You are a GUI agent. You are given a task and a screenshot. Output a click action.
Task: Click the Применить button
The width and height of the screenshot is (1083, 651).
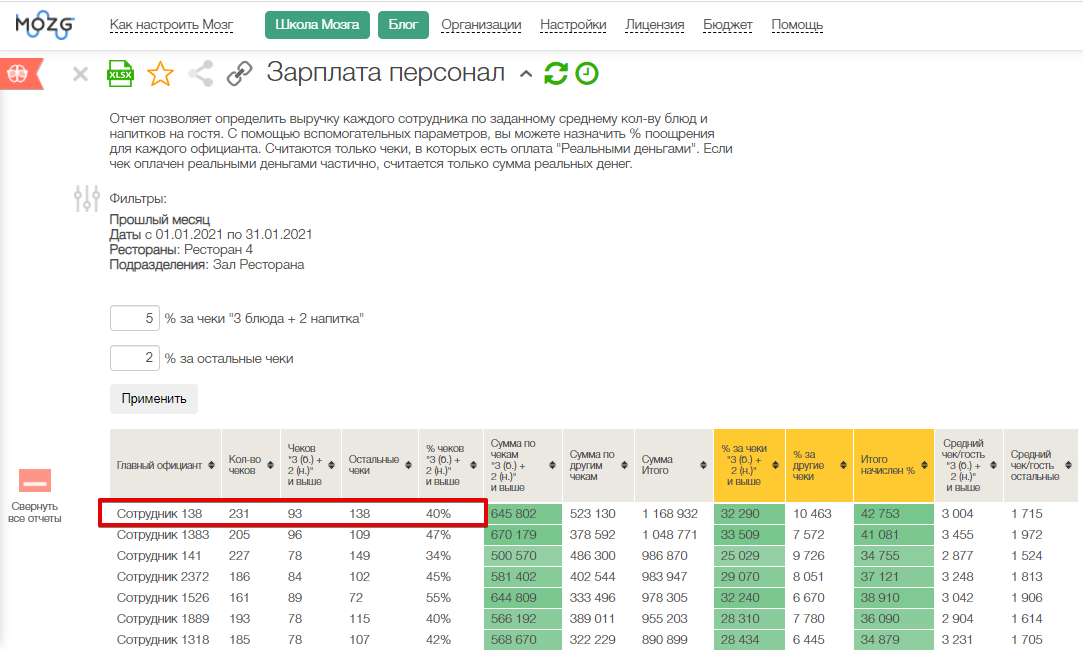[154, 398]
